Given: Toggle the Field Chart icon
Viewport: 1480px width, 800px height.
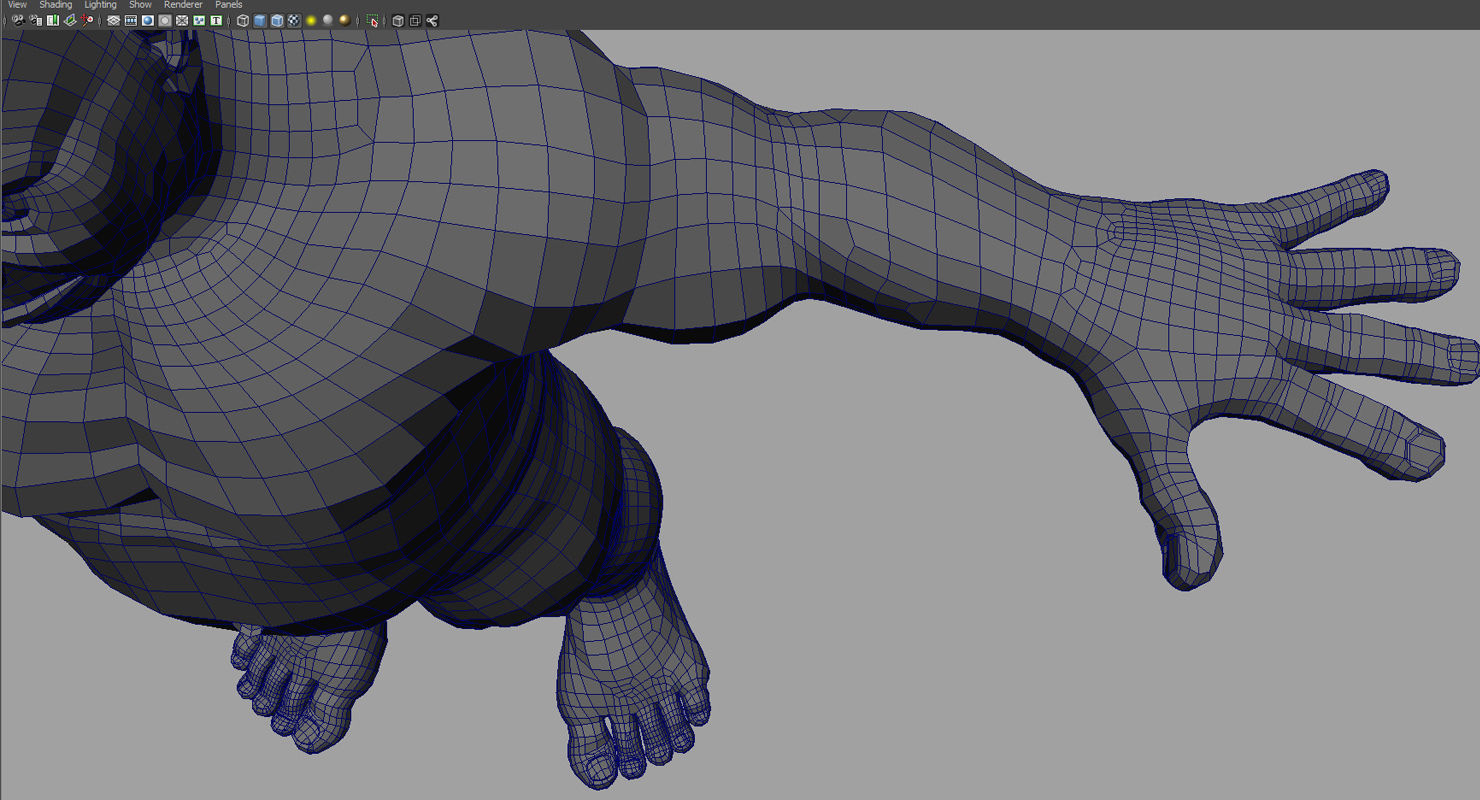Looking at the screenshot, I should click(x=181, y=20).
